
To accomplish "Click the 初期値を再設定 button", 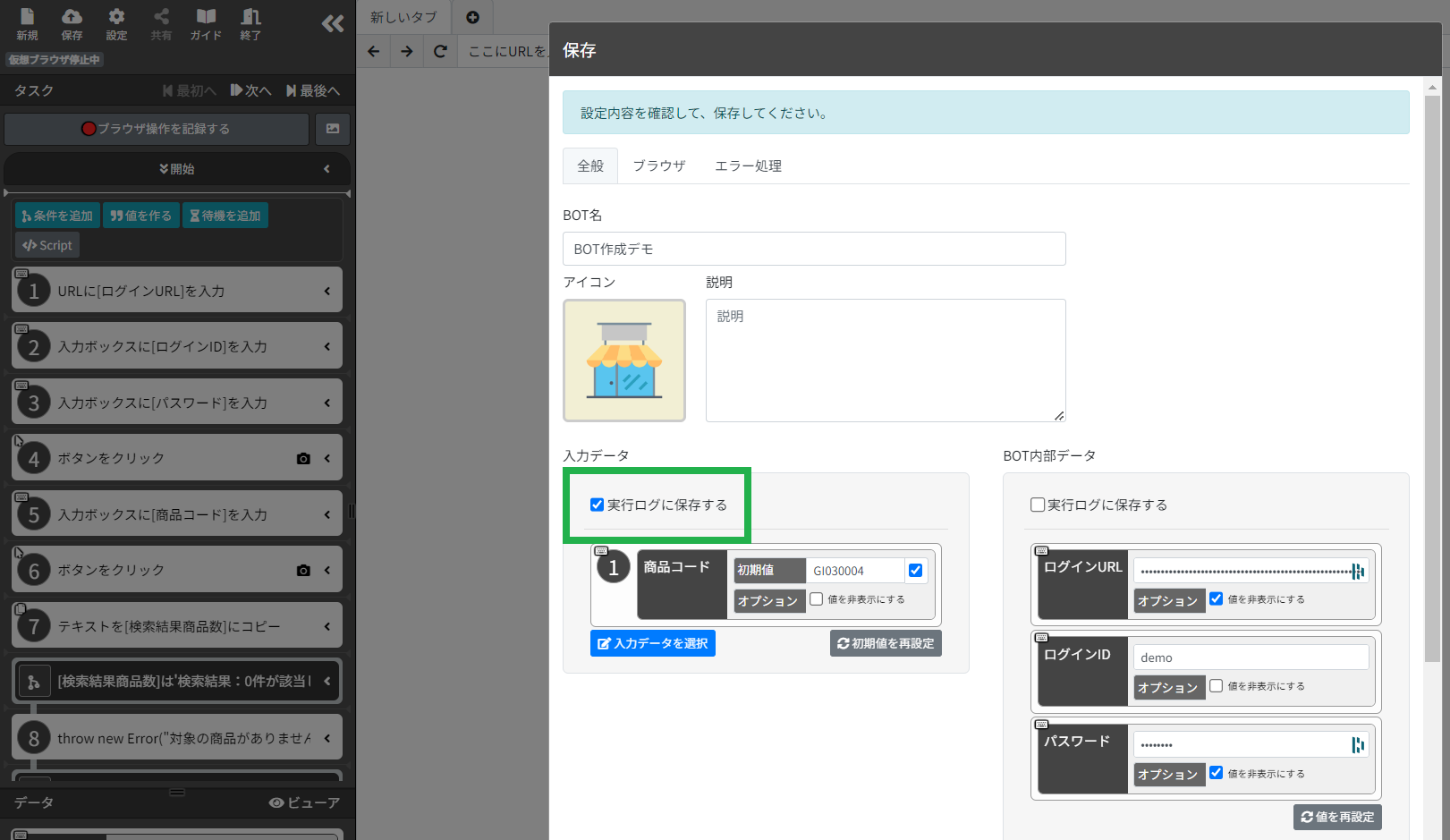I will (x=886, y=643).
